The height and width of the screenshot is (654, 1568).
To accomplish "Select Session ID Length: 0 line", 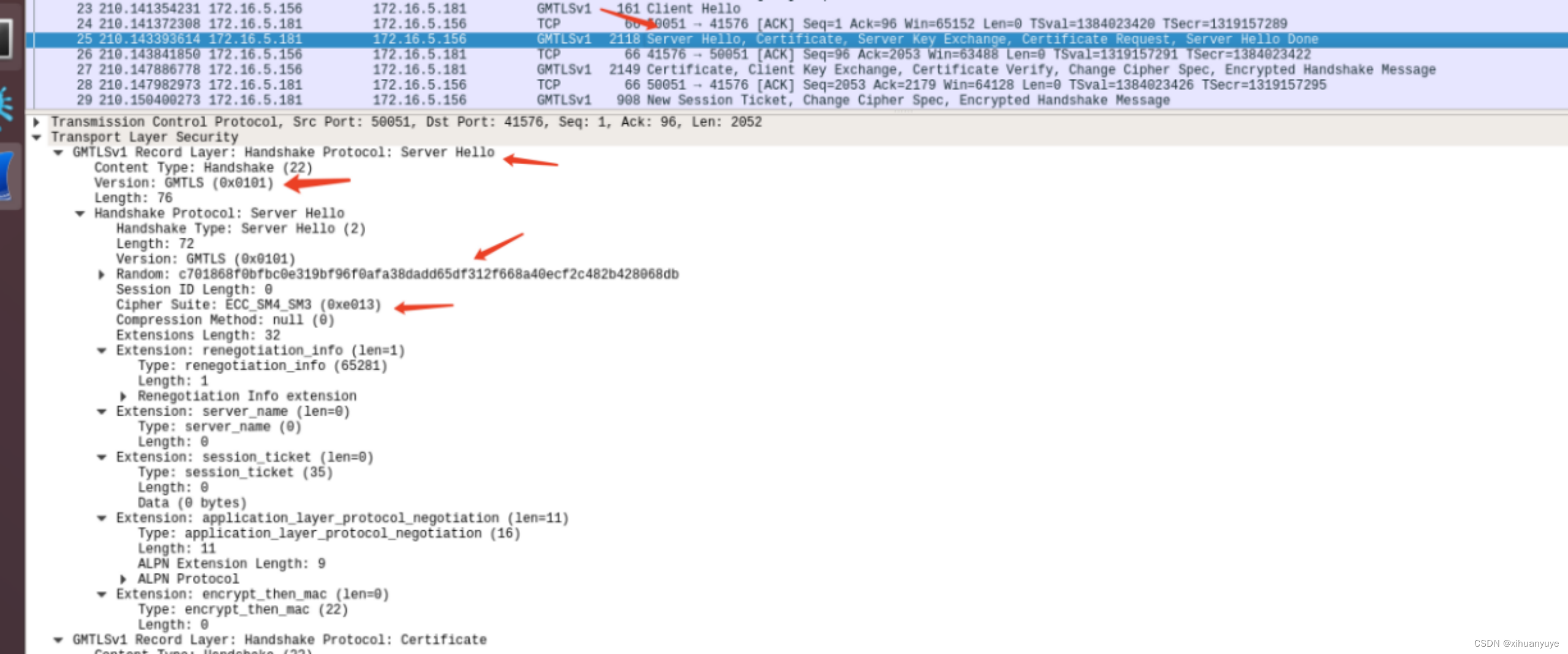I will [x=194, y=290].
